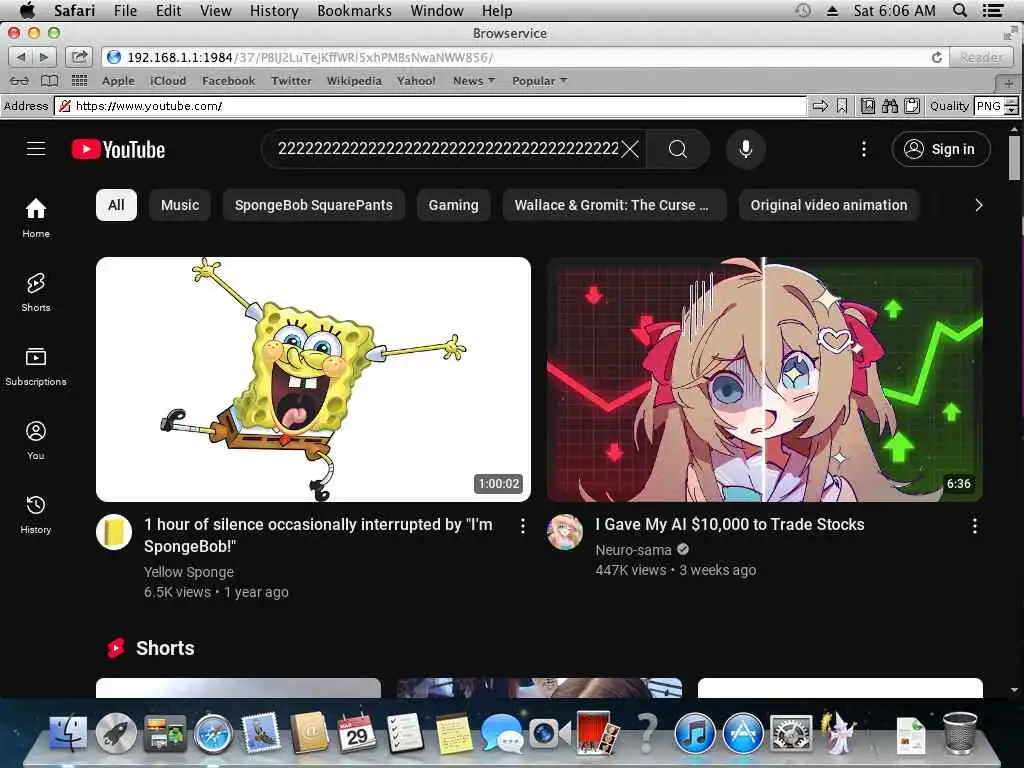The height and width of the screenshot is (768, 1024).
Task: Open the Window menu
Action: (437, 10)
